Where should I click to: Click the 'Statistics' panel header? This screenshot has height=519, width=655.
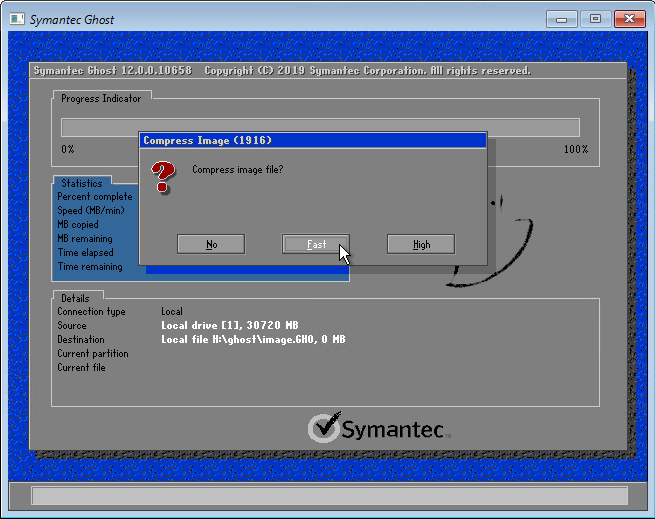(x=82, y=183)
